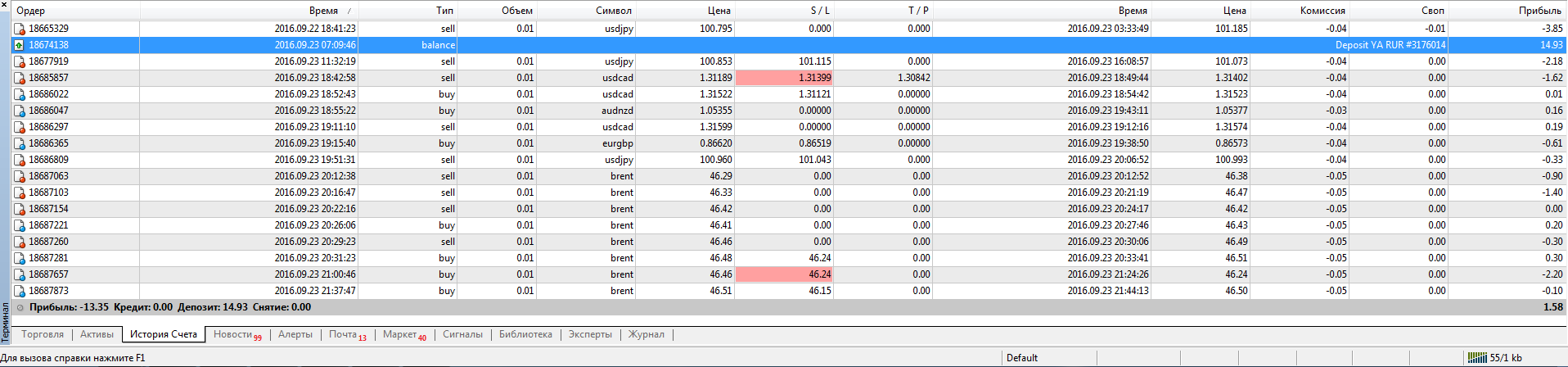Click the order icon beside 18687281

(19, 258)
